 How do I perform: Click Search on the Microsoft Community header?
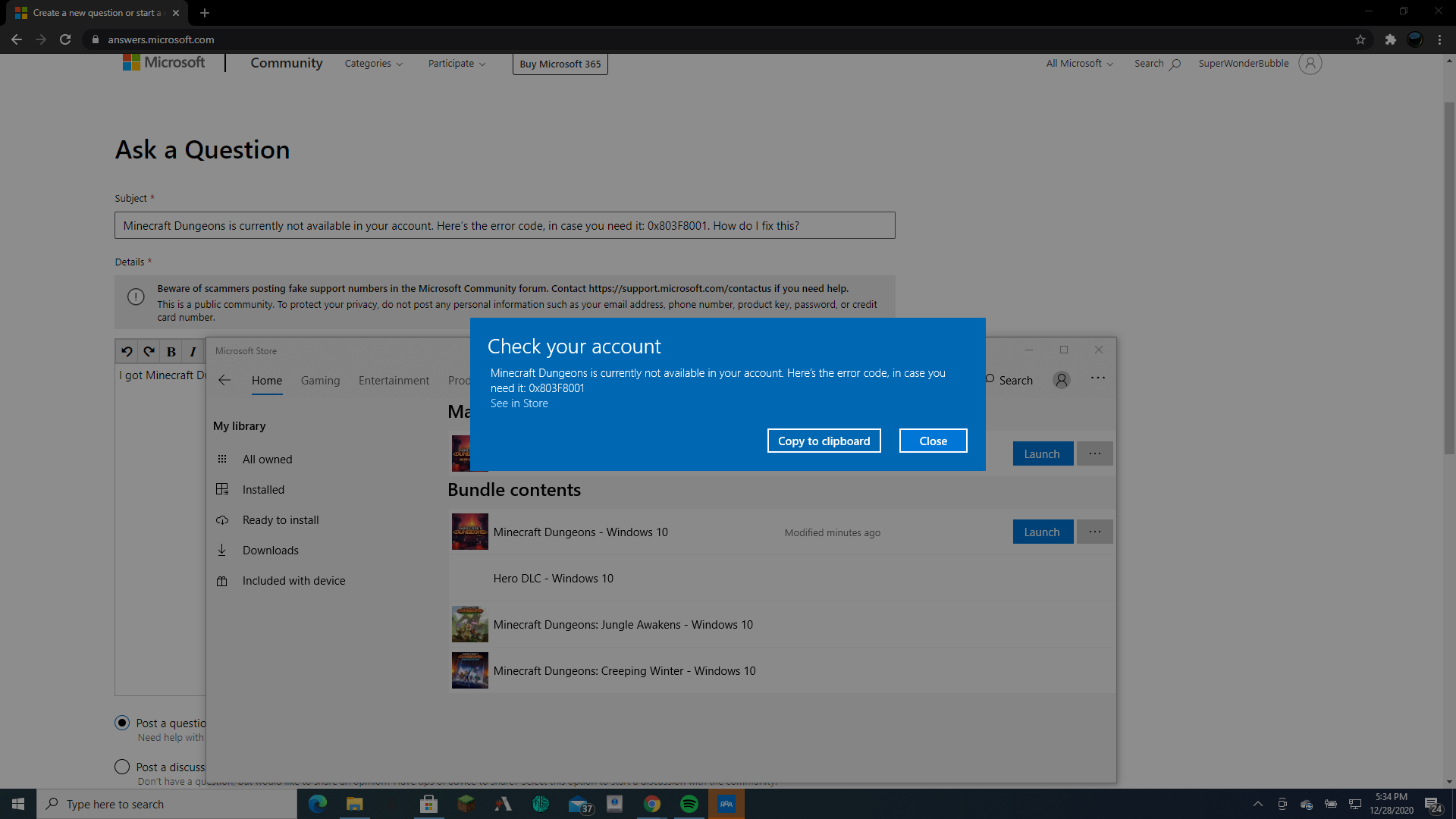[1157, 64]
